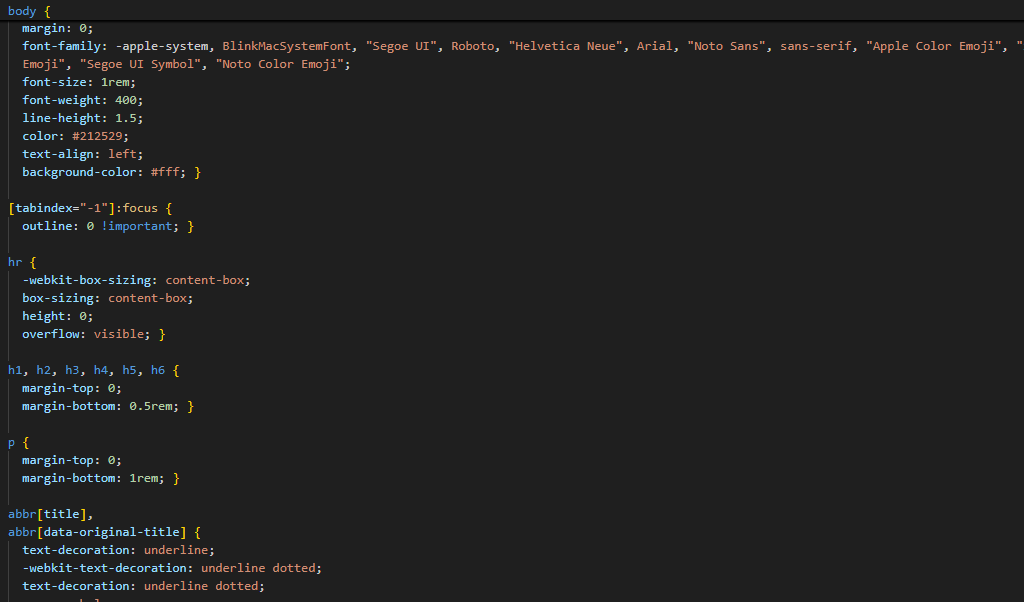1024x602 pixels.
Task: Click the text-align left value
Action: point(126,154)
